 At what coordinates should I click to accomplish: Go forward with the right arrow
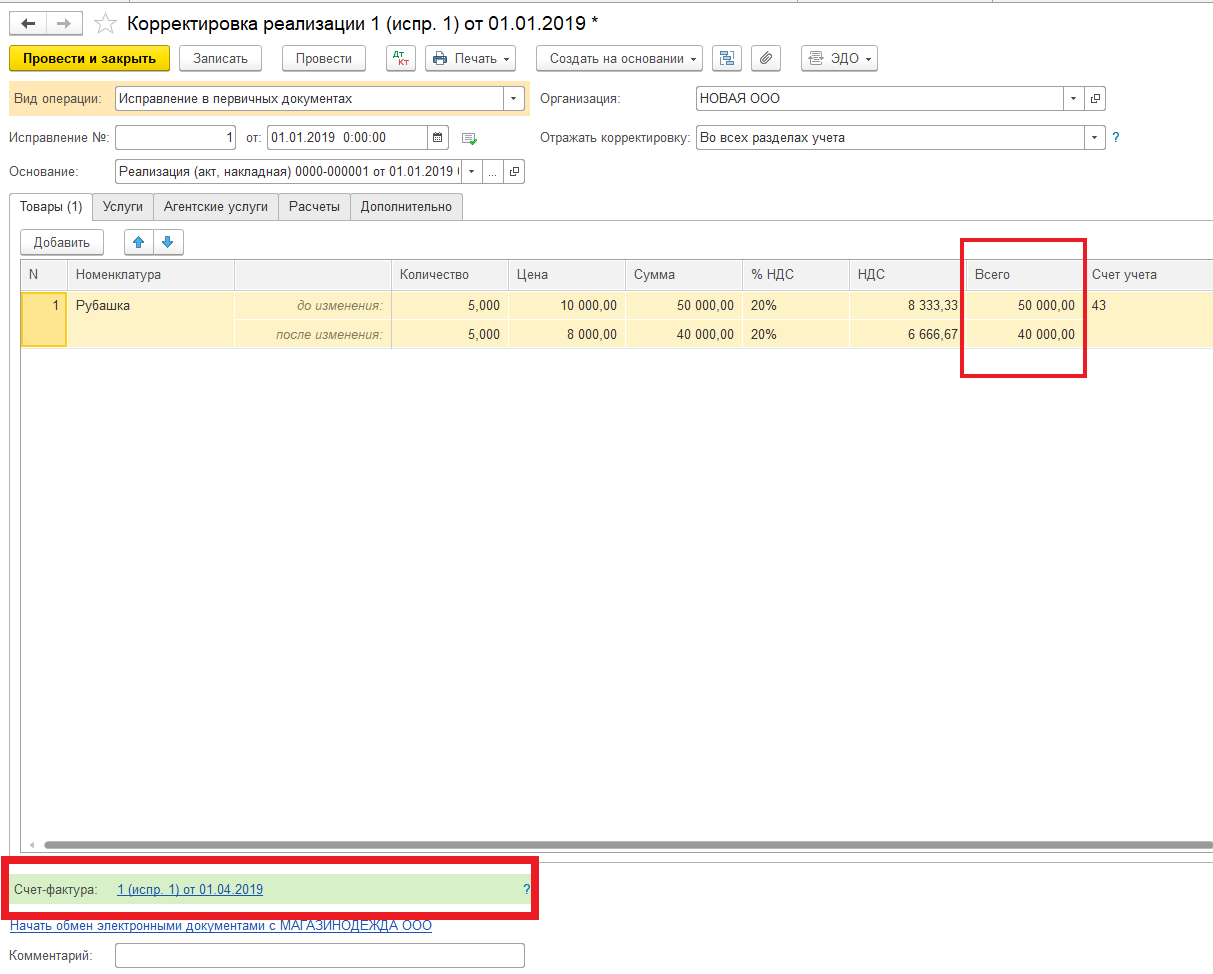(64, 22)
